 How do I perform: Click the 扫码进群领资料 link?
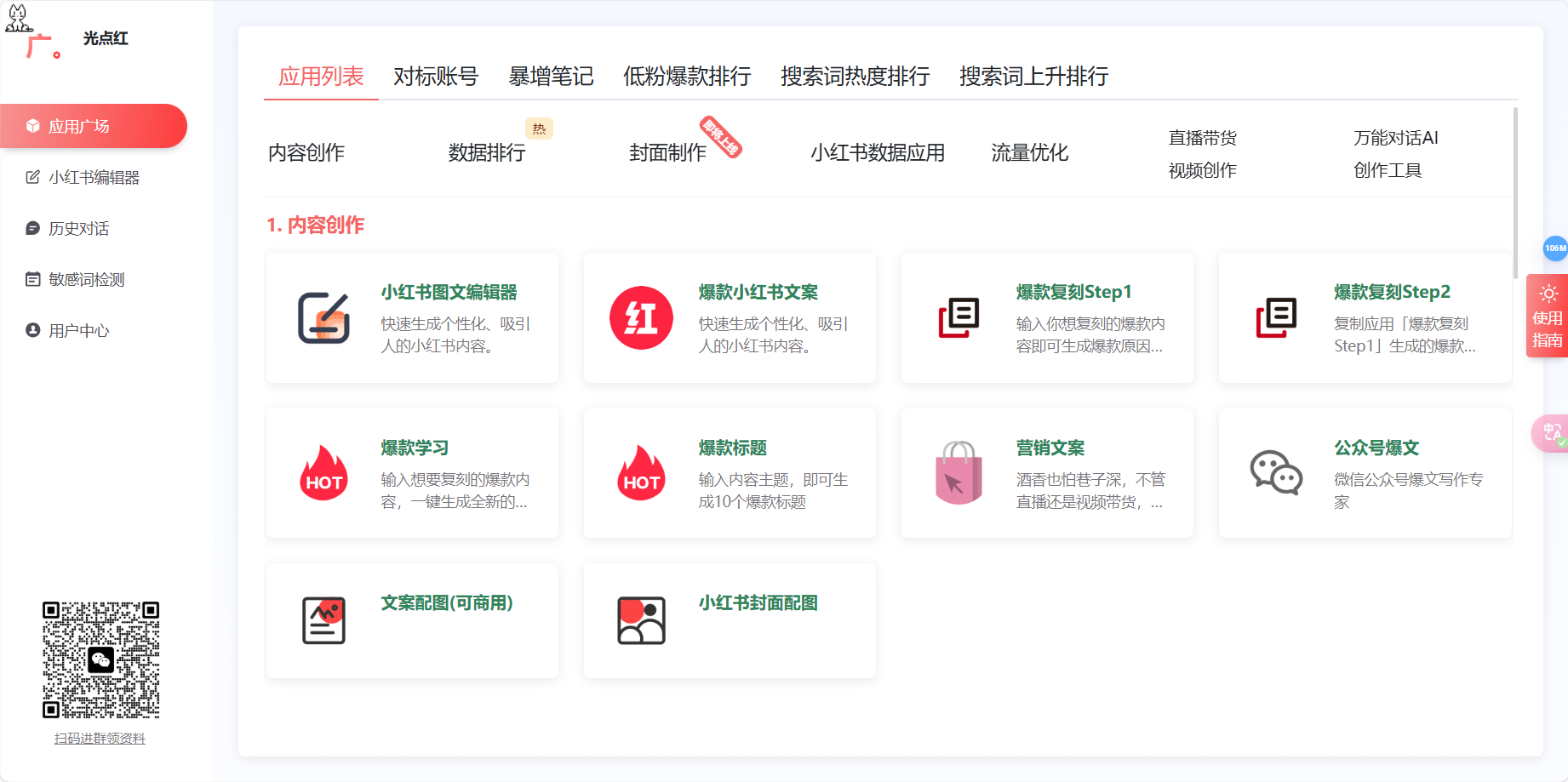point(100,739)
